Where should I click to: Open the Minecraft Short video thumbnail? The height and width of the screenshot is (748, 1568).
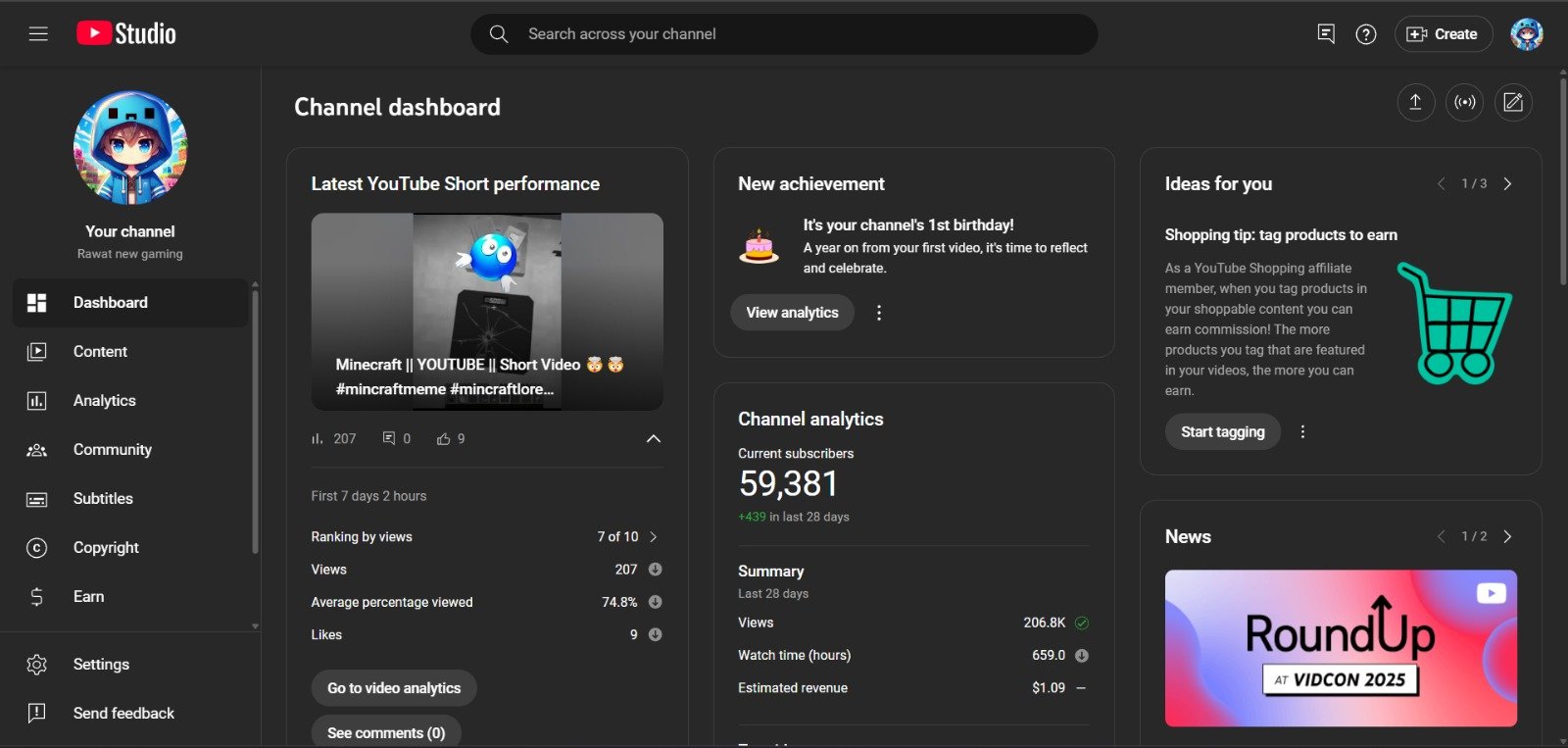pos(487,312)
